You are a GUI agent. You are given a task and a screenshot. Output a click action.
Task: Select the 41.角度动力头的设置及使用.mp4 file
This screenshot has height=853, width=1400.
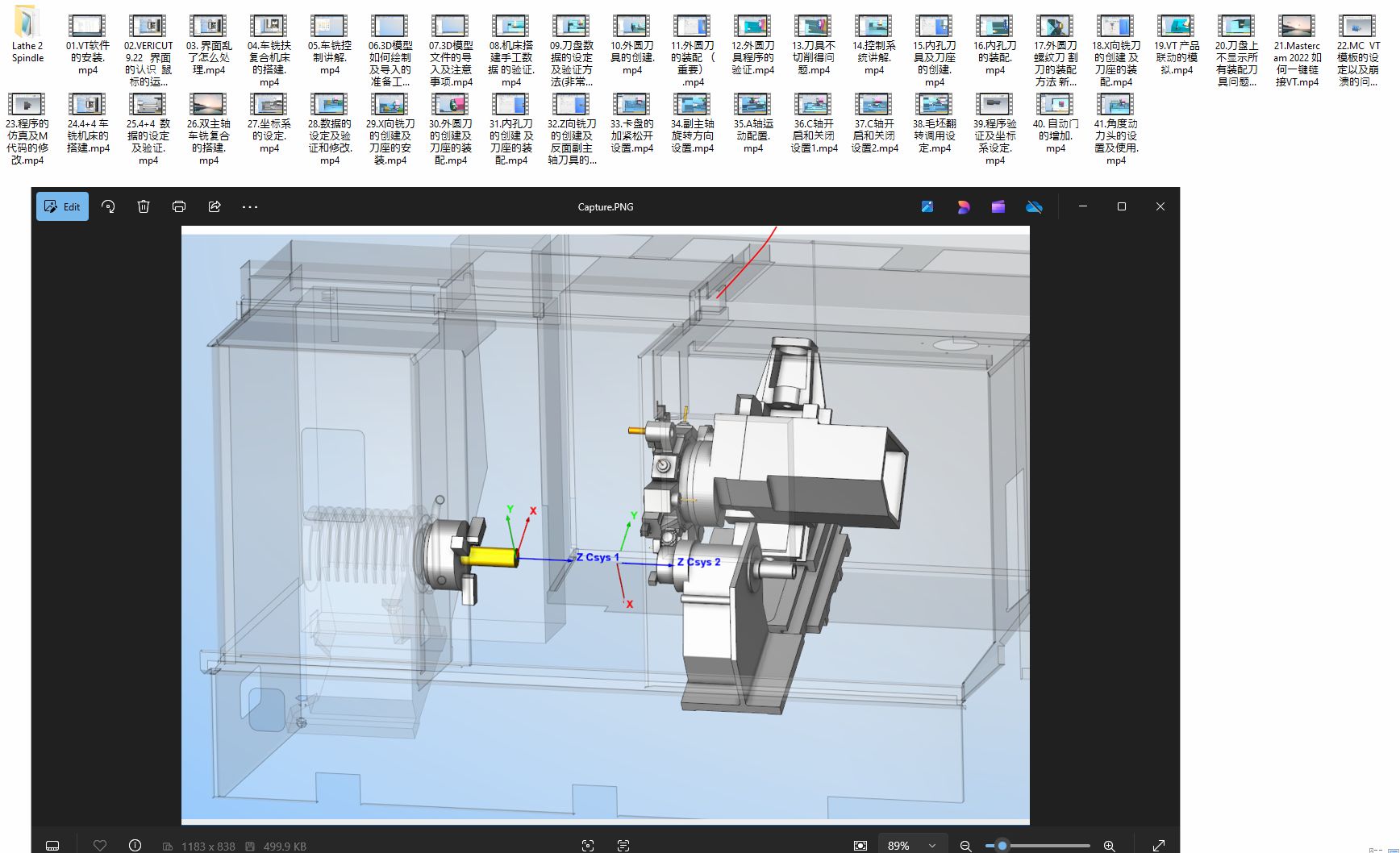pos(1116,129)
